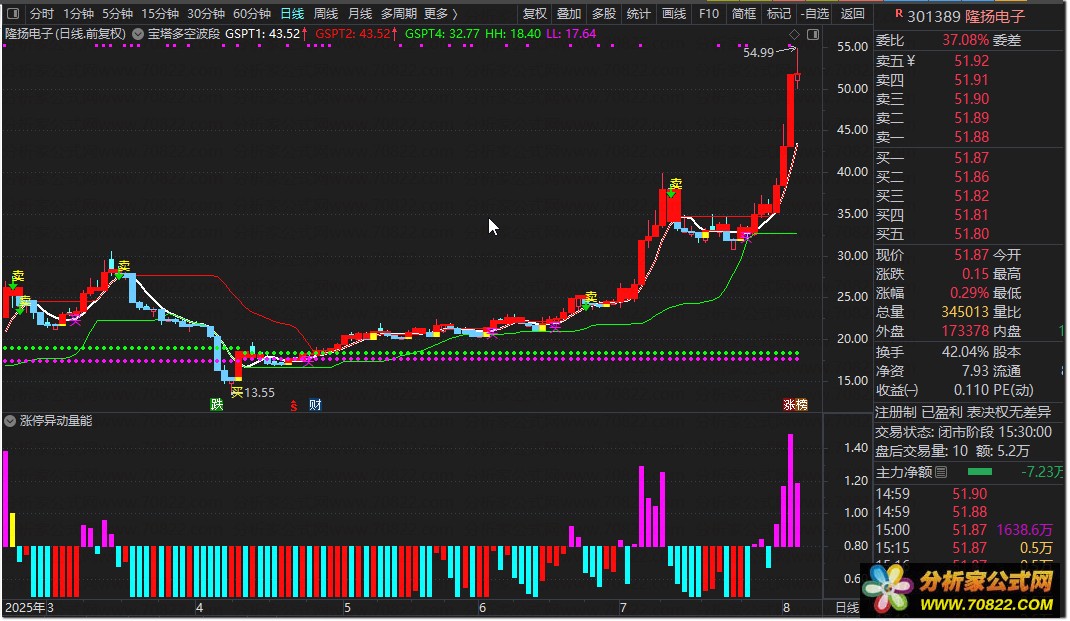This screenshot has height=621, width=1070.
Task: Click the 买一 price 51.87
Action: [971, 158]
